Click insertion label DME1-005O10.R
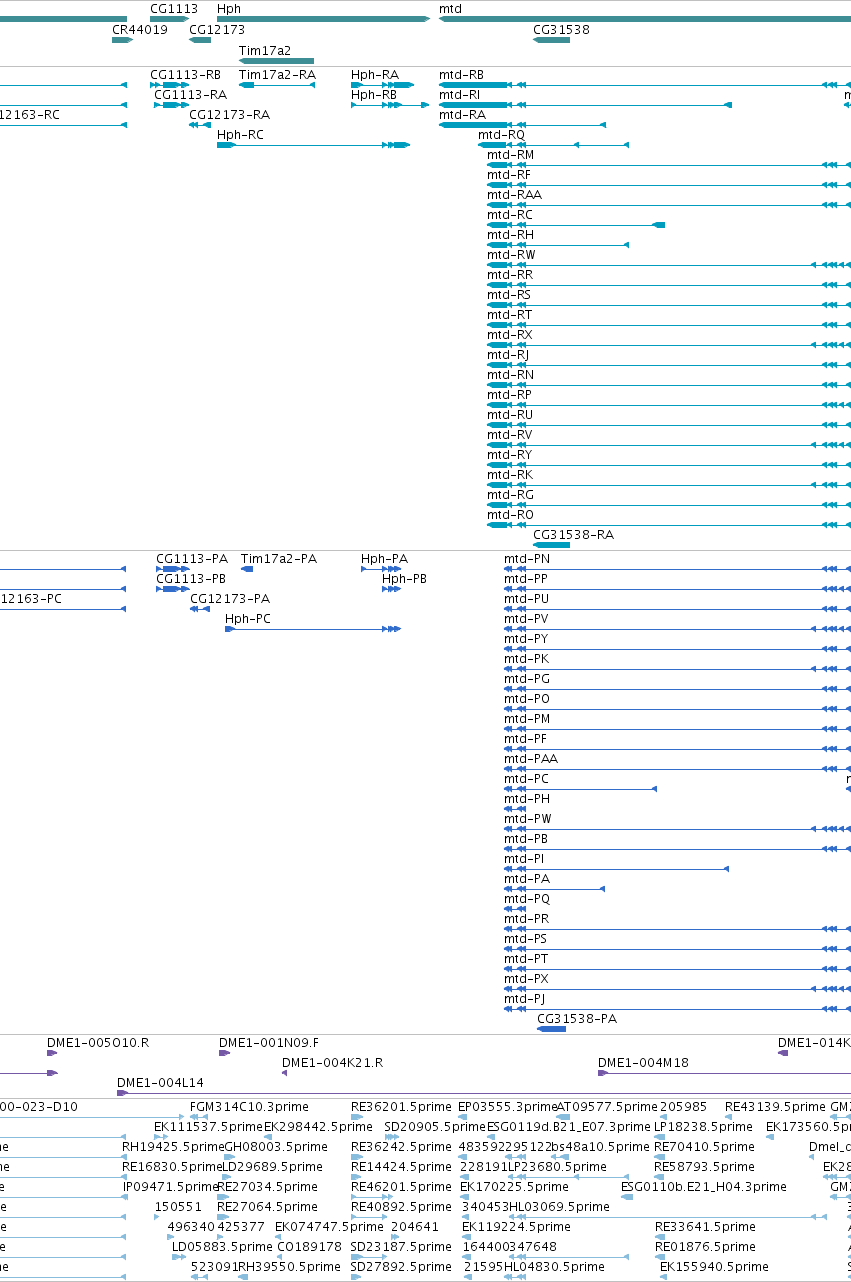851x1282 pixels. point(98,1043)
